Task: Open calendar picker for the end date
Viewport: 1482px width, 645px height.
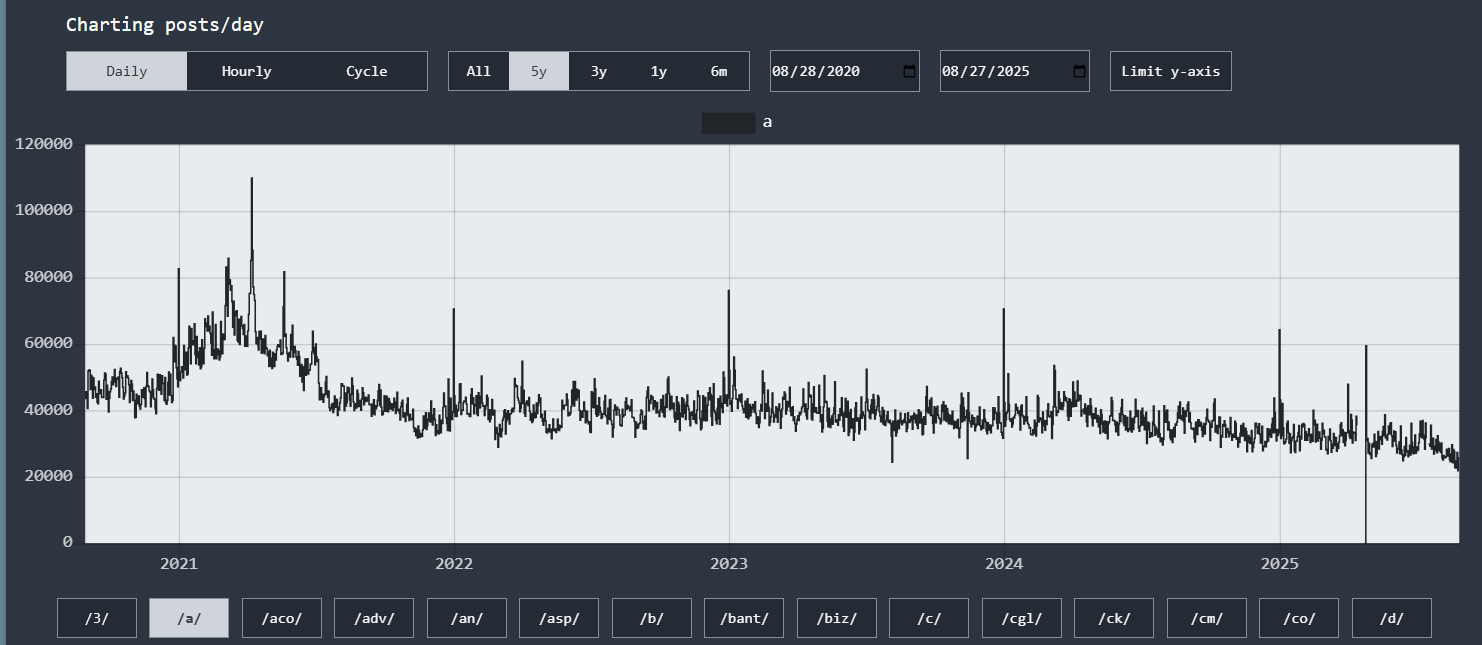Action: pyautogui.click(x=1079, y=71)
